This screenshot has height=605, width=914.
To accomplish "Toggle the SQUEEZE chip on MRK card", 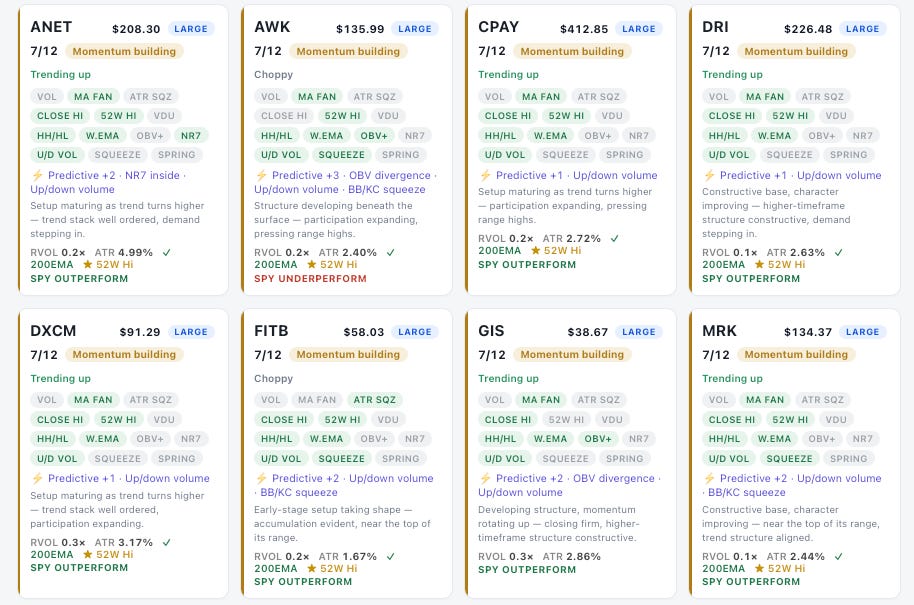I will [x=789, y=459].
